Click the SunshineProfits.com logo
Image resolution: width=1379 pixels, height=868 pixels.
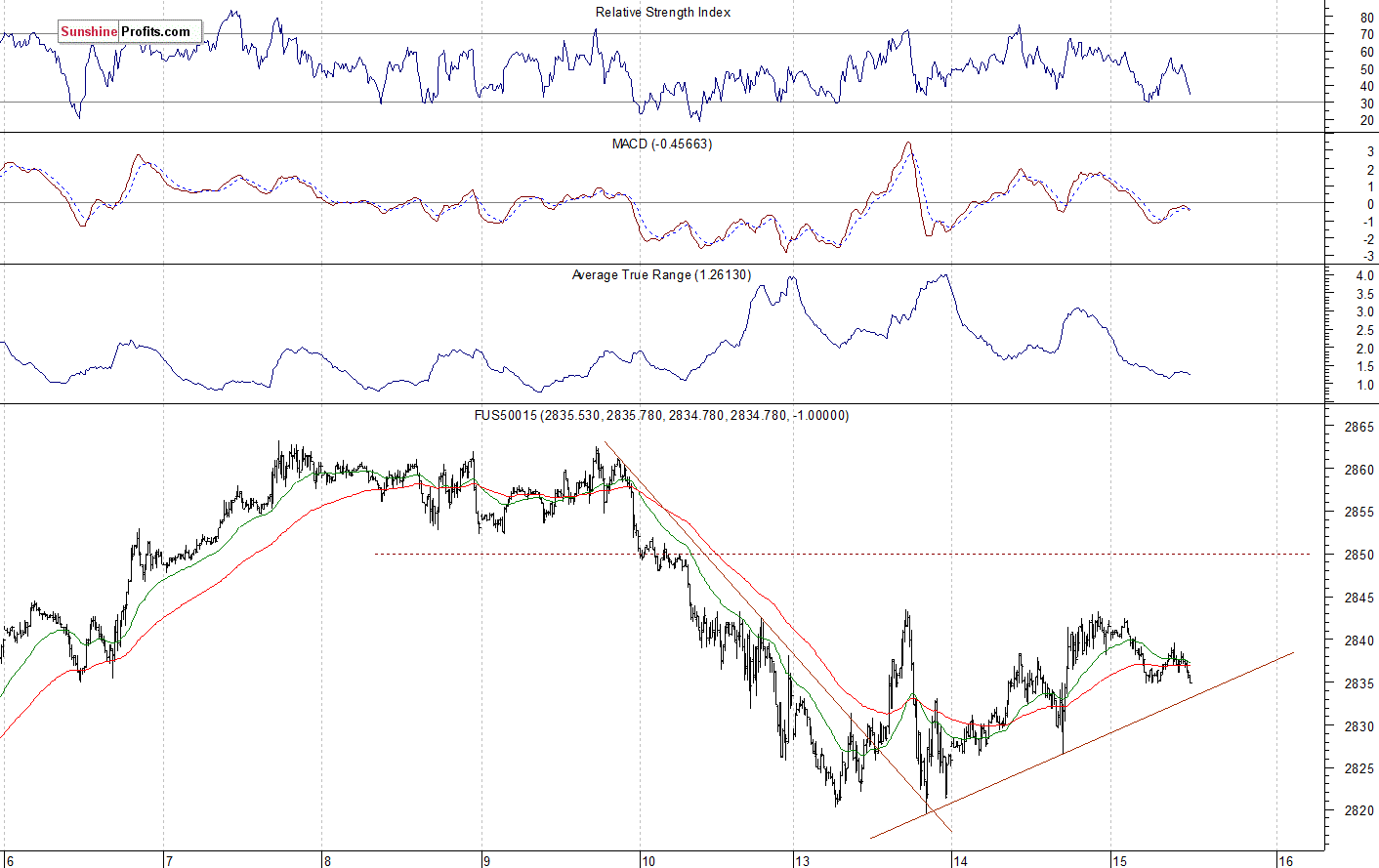coord(130,31)
